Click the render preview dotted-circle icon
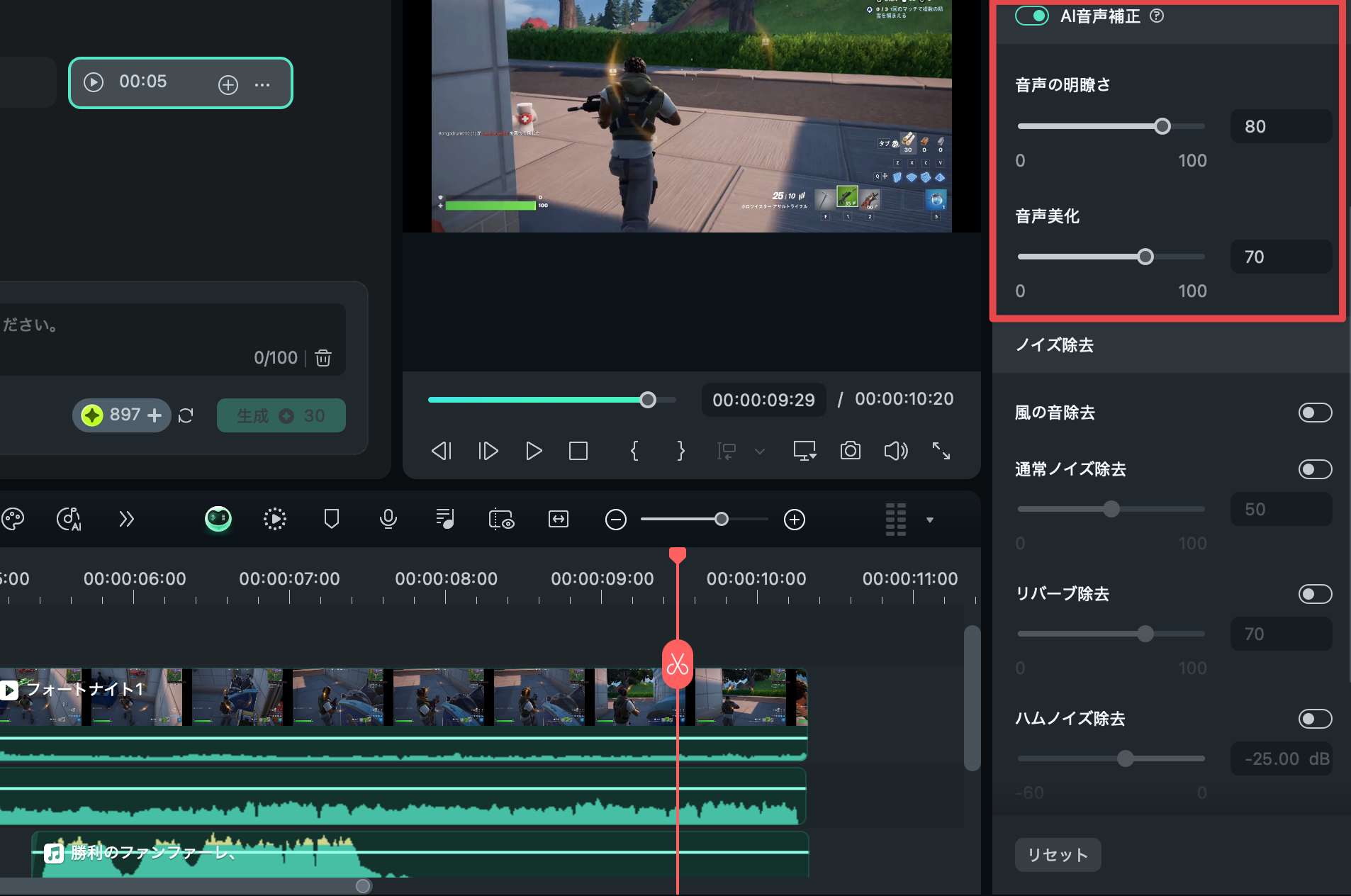This screenshot has height=896, width=1351. (x=275, y=520)
